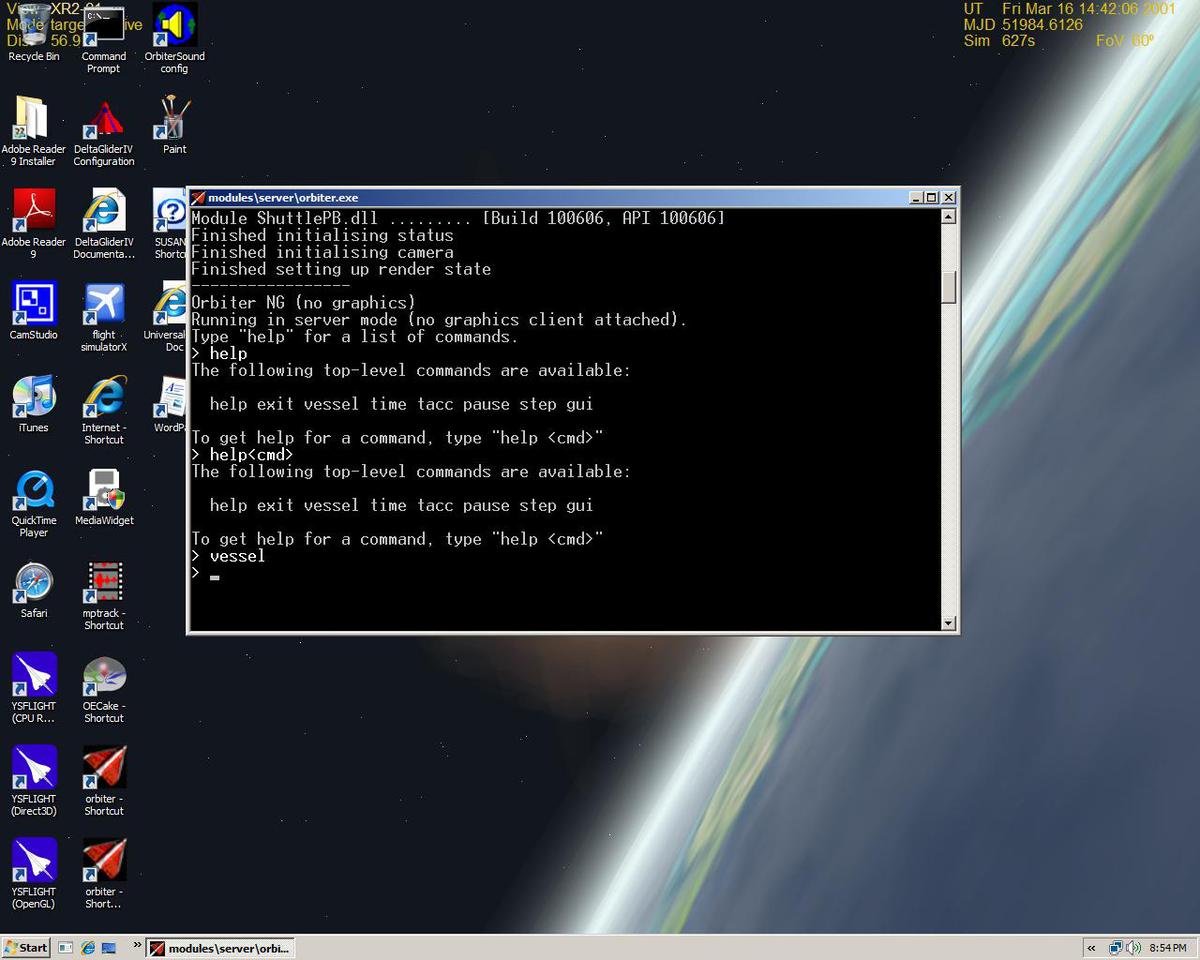This screenshot has height=960, width=1200.
Task: Launch YSFLIGHT (OpenGL) shortcut
Action: (x=34, y=873)
